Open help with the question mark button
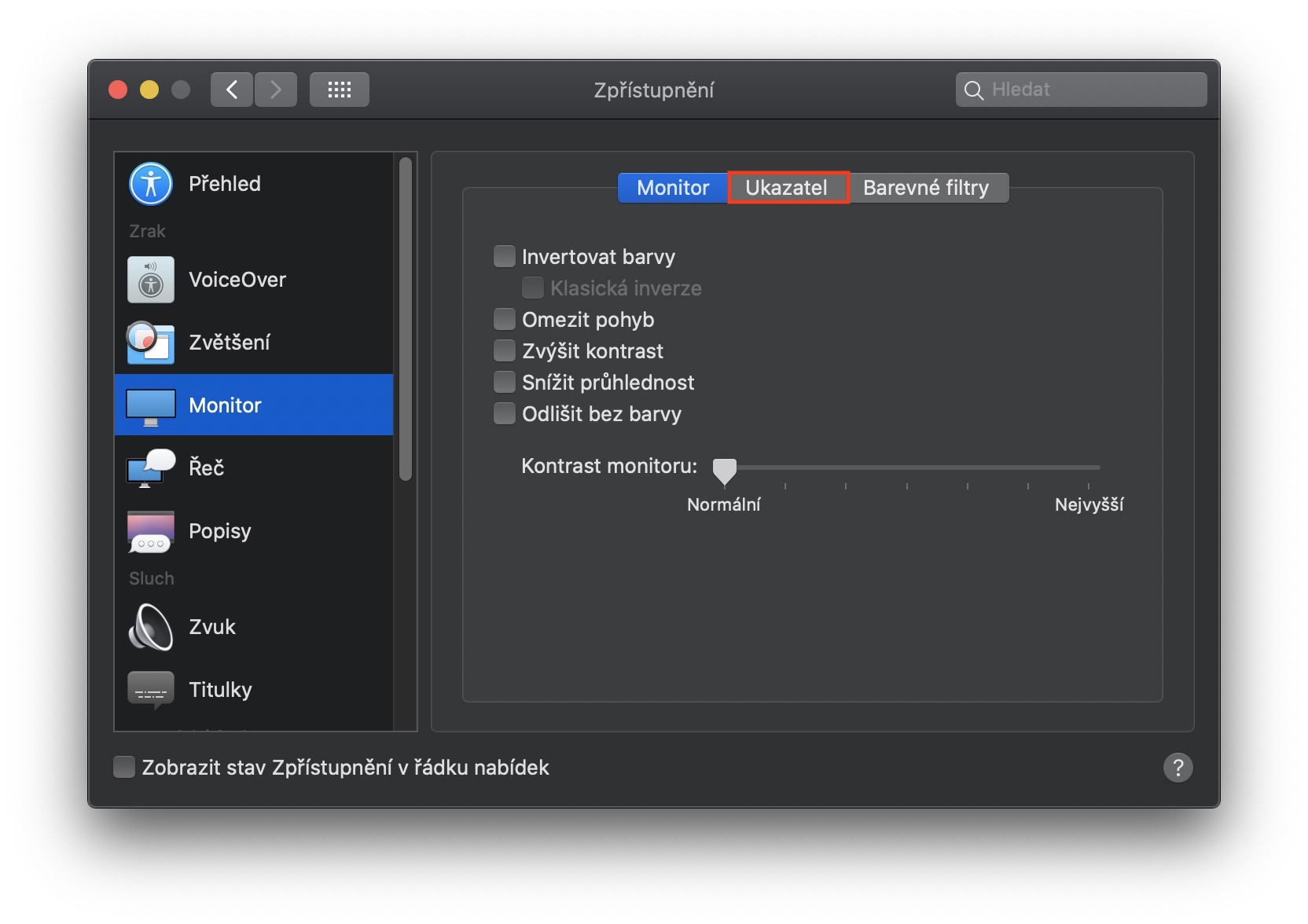 tap(1178, 768)
